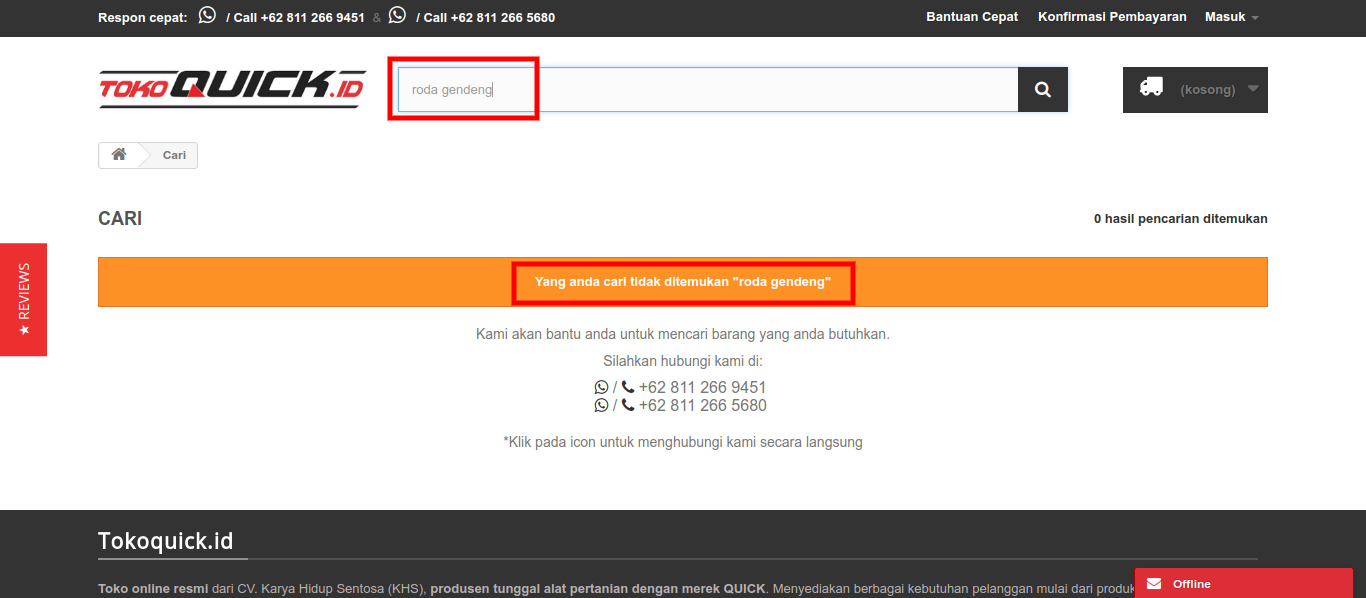
Task: Click the envelope icon in Offline chat bar
Action: tap(1154, 584)
